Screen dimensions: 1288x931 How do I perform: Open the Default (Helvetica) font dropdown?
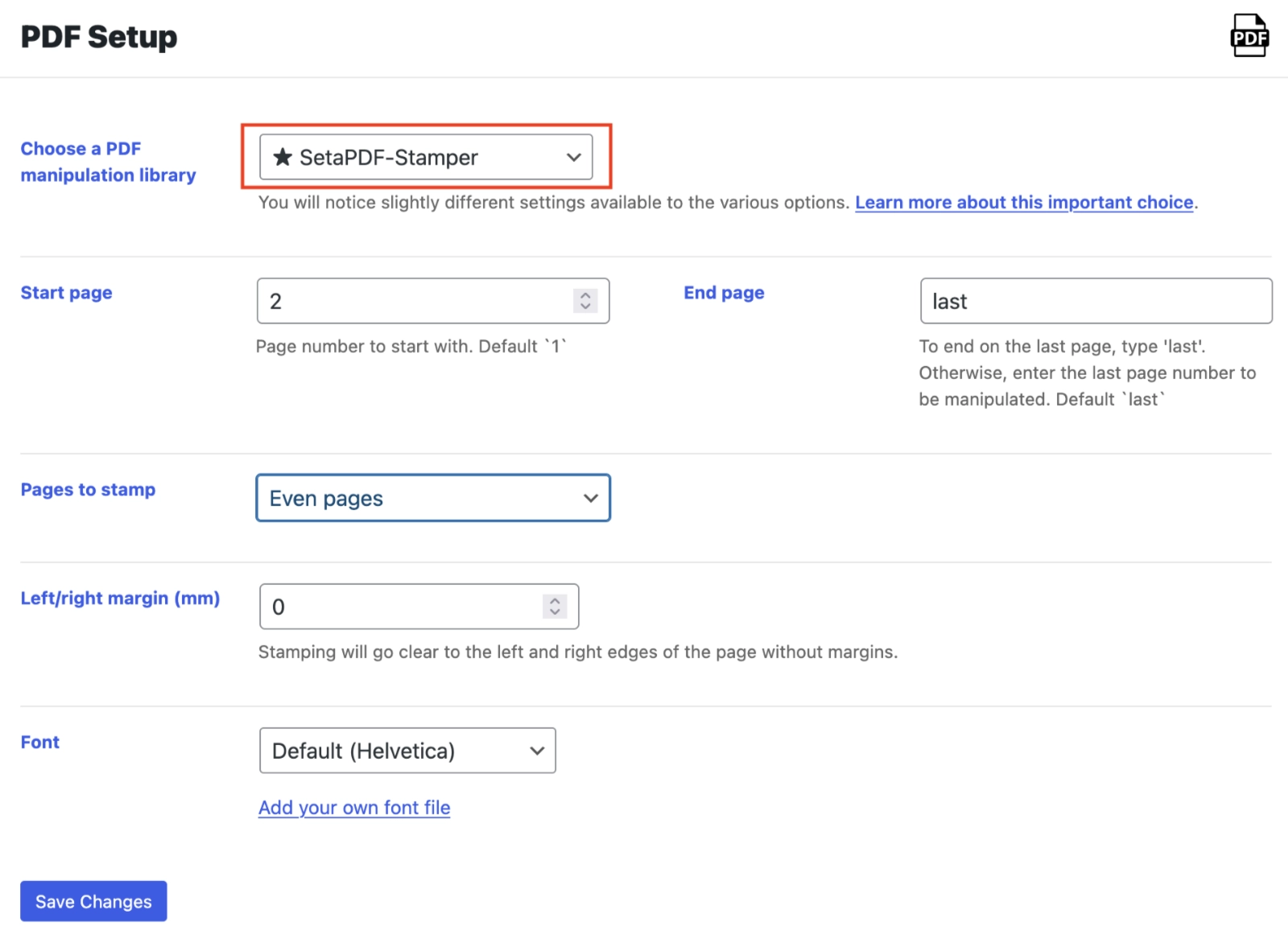pyautogui.click(x=407, y=751)
